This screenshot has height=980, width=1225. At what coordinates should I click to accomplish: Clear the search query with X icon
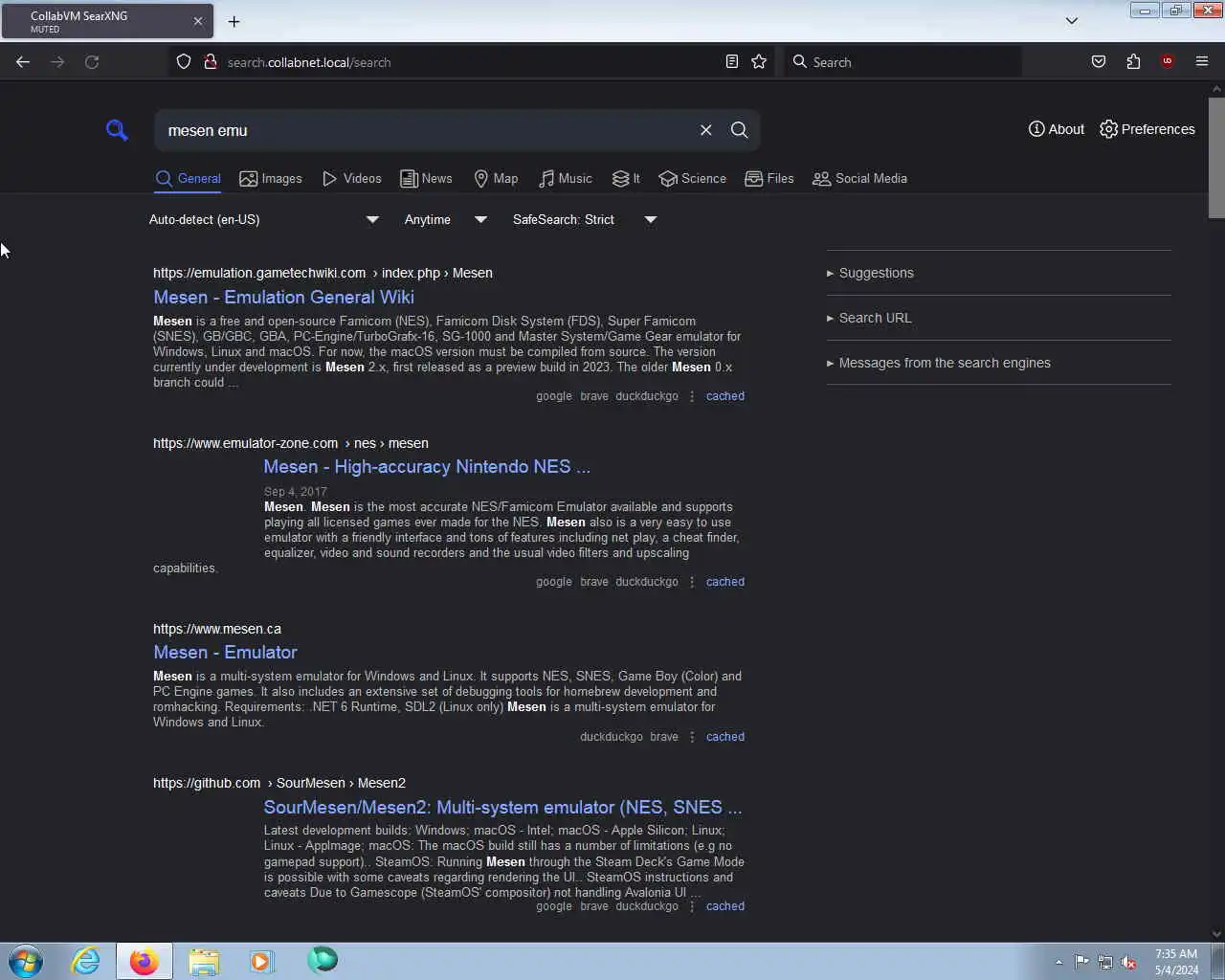(x=706, y=130)
